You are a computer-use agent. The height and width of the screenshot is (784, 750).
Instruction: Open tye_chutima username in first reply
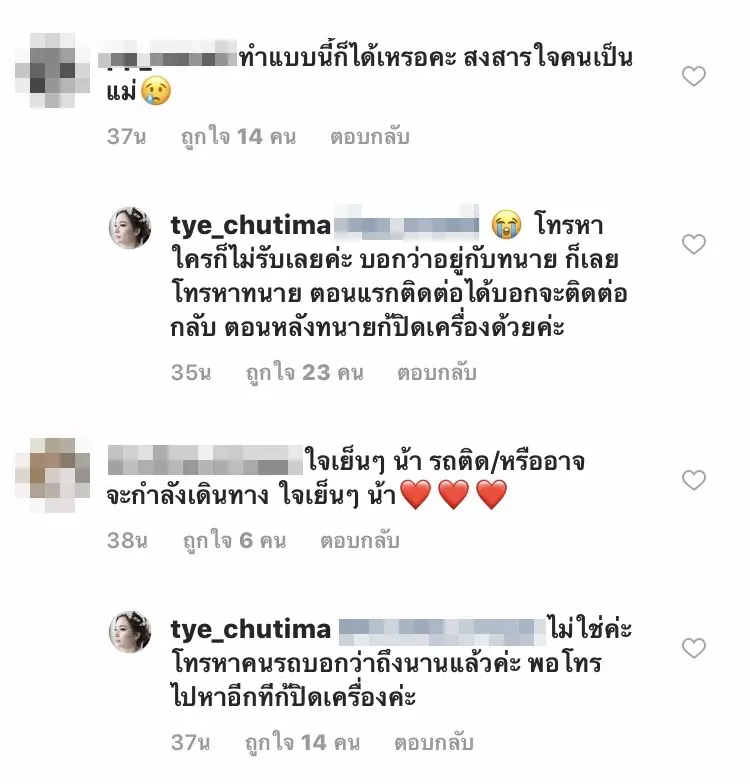click(250, 226)
